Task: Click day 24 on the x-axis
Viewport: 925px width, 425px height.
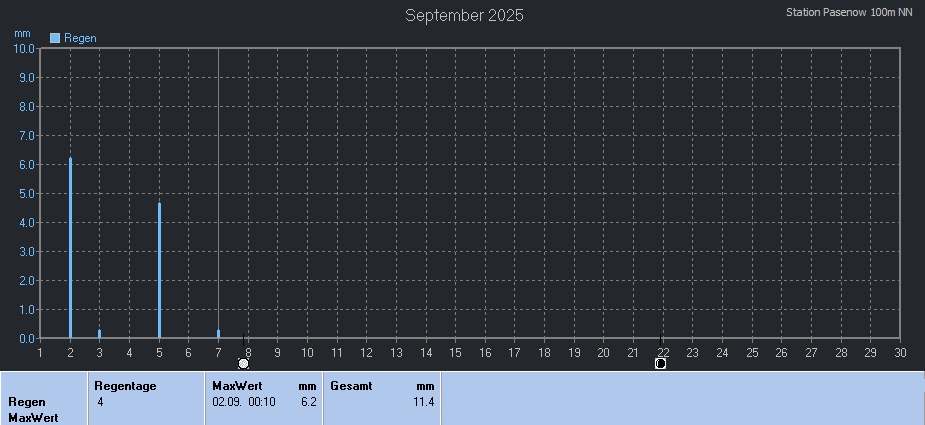Action: point(722,353)
